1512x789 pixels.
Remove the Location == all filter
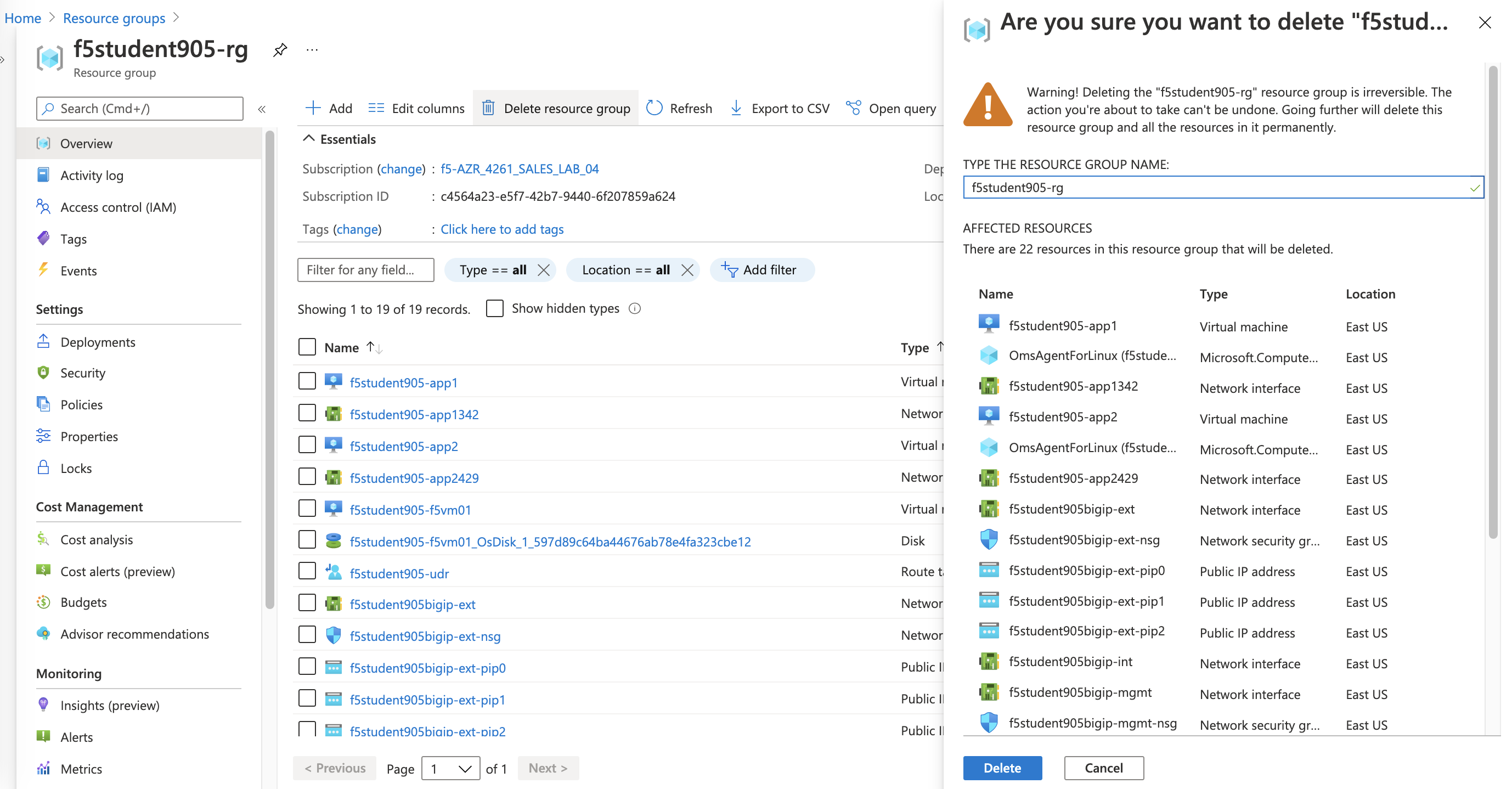click(687, 270)
